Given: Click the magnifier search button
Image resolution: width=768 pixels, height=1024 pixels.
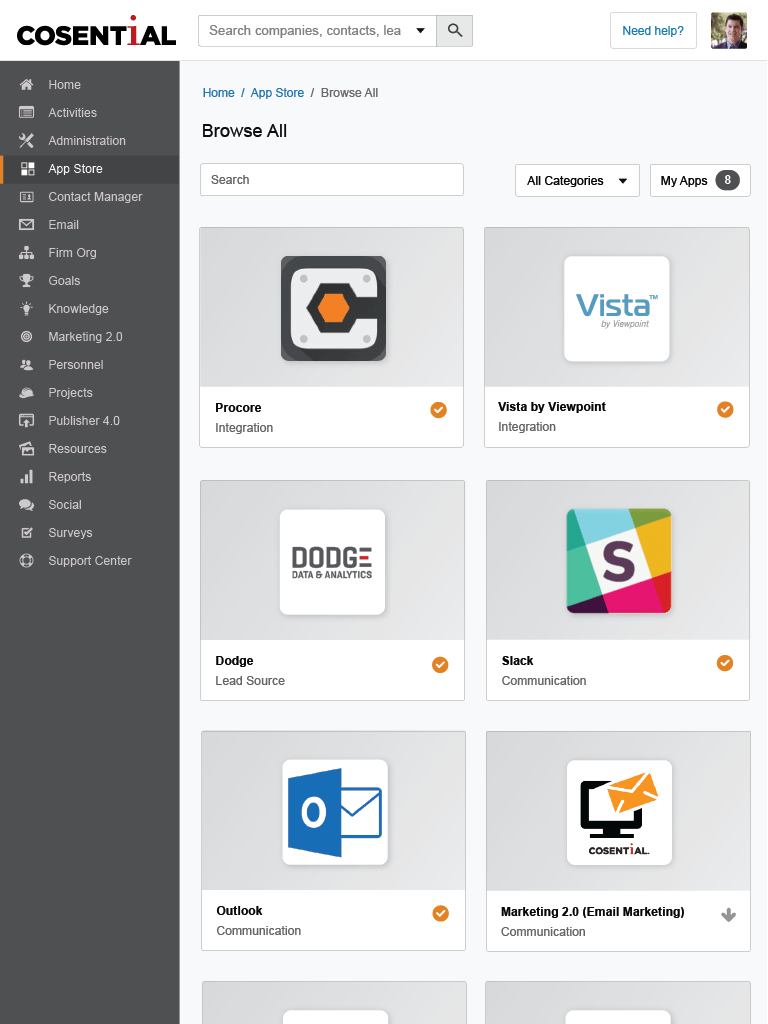Looking at the screenshot, I should point(455,31).
